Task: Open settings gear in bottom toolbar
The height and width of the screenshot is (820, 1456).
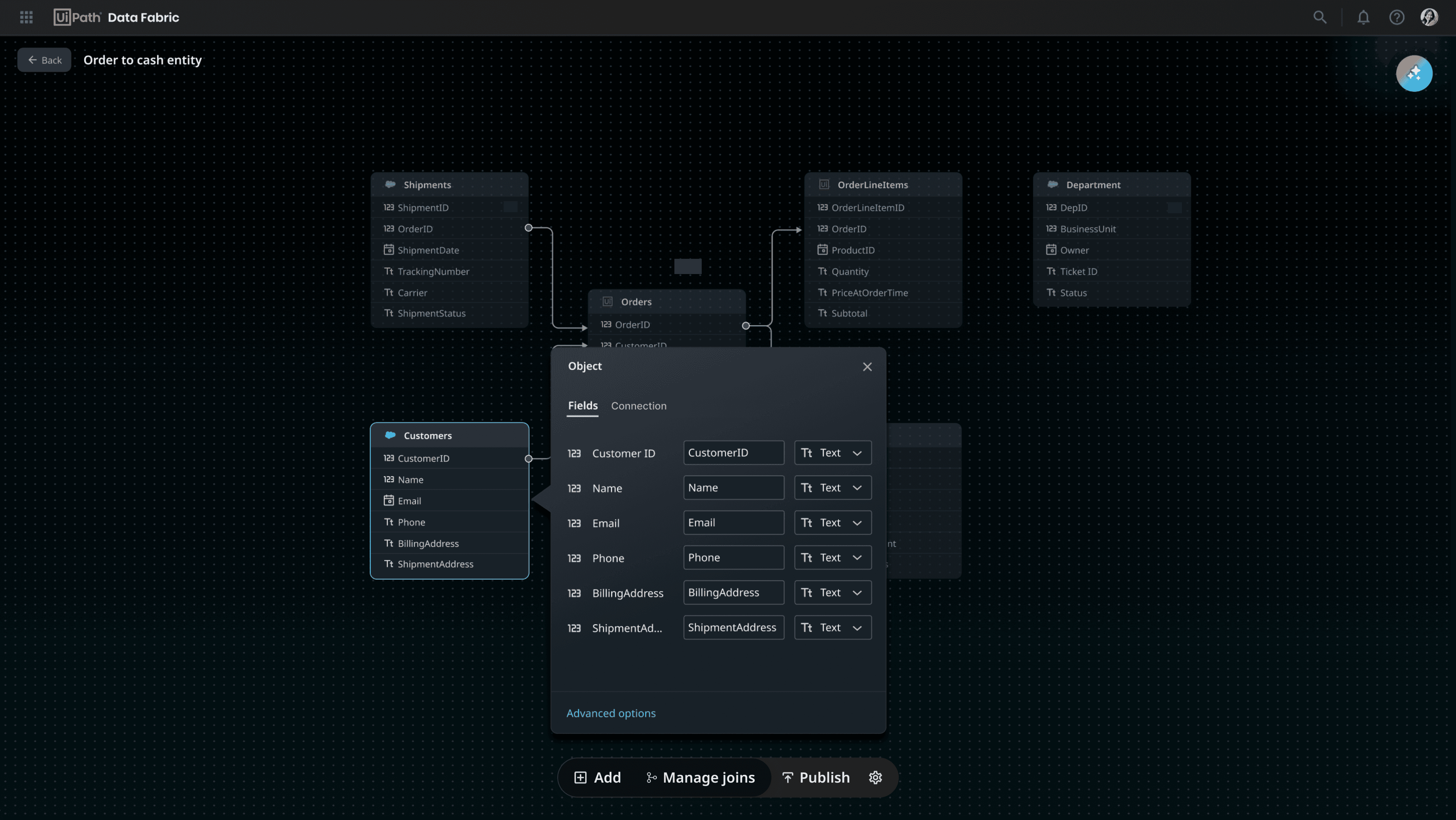Action: (x=875, y=778)
